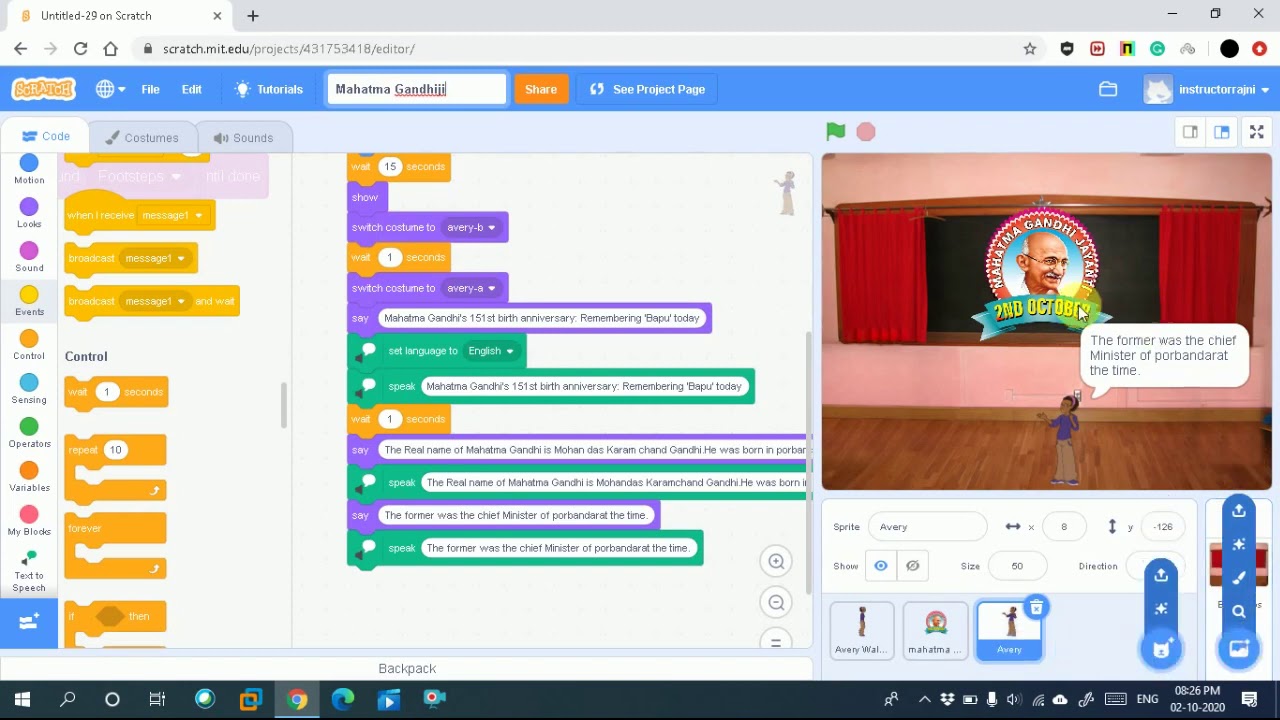Show the sprite using the eye toggle
This screenshot has height=720, width=1280.
tap(881, 566)
